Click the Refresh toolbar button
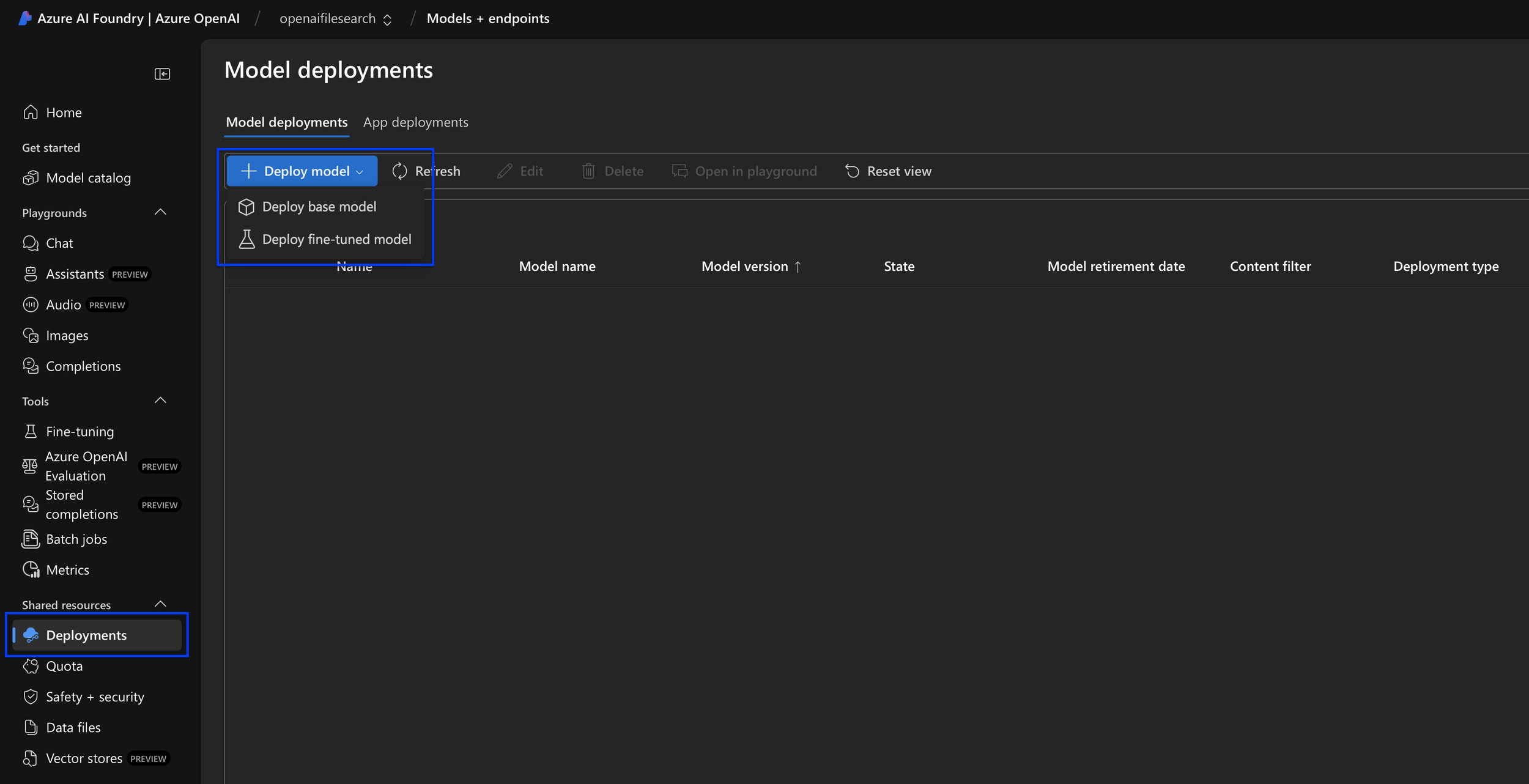The width and height of the screenshot is (1529, 784). 426,171
